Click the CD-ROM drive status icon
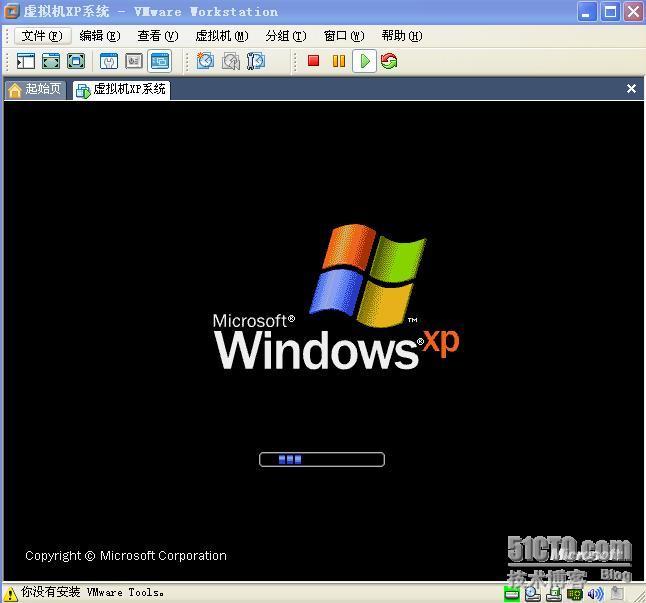Image resolution: width=646 pixels, height=603 pixels. pos(533,594)
